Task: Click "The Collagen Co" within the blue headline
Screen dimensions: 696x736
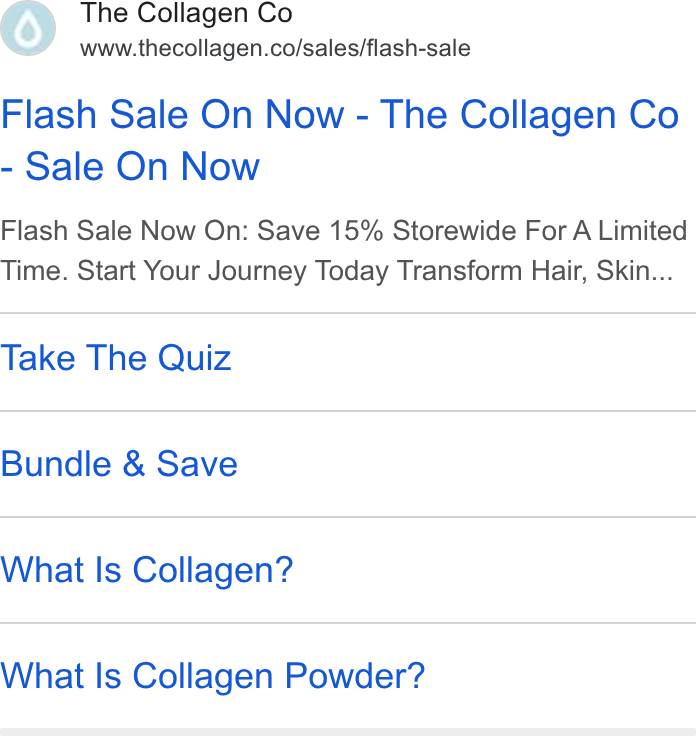Action: (529, 115)
